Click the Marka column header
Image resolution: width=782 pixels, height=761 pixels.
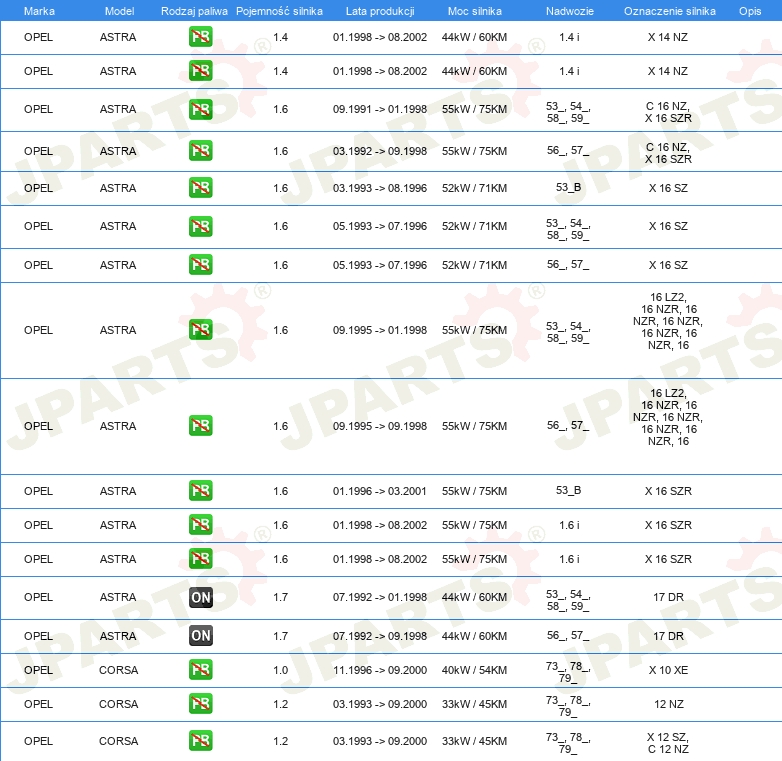coord(39,11)
